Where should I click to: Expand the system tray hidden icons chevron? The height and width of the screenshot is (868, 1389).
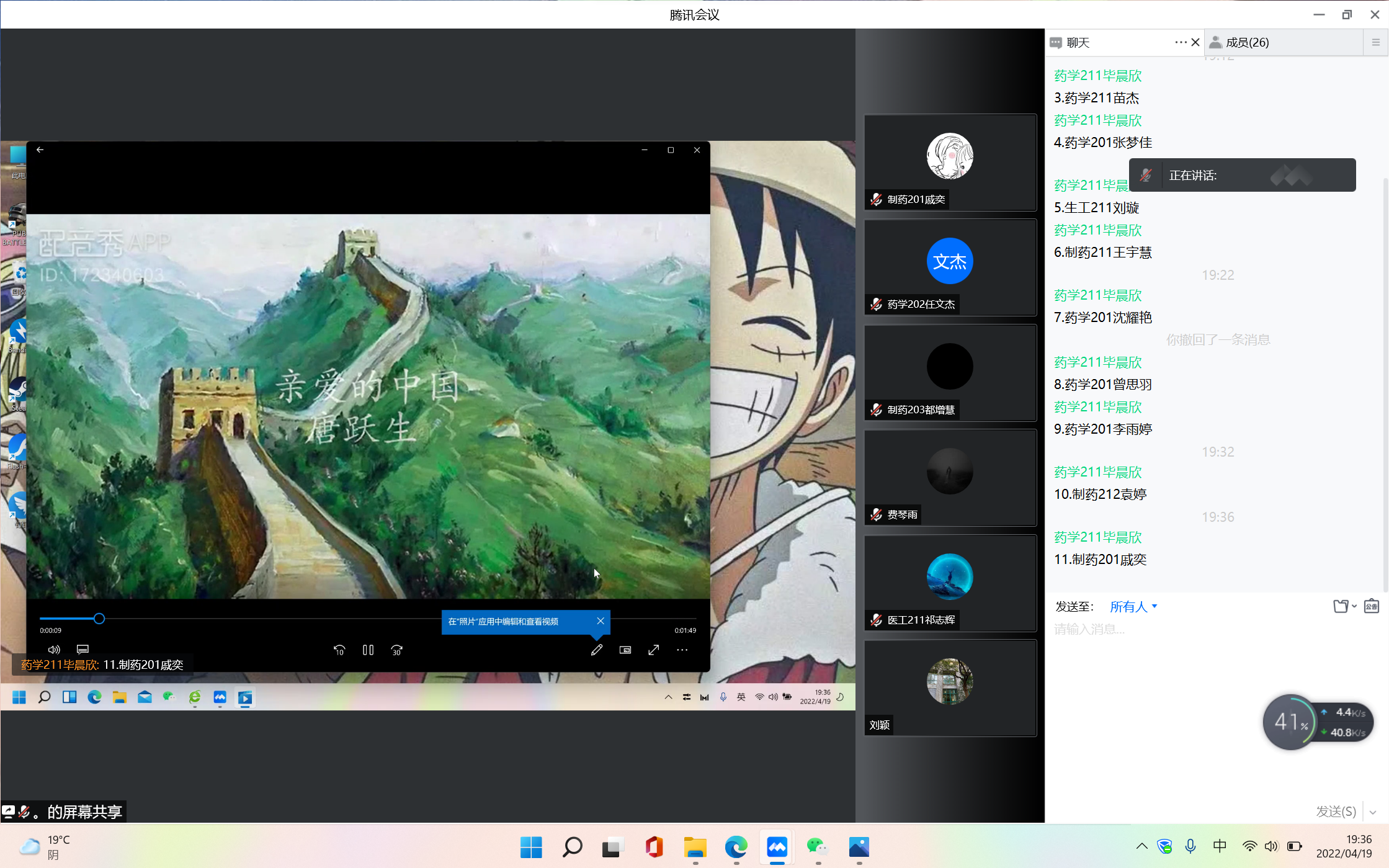pos(1141,846)
